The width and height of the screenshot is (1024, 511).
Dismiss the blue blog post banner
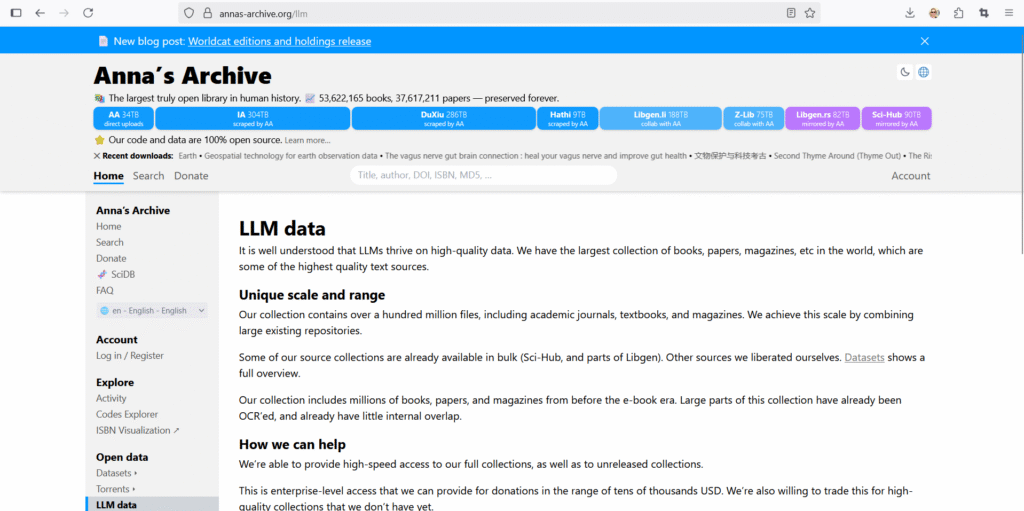pos(924,41)
